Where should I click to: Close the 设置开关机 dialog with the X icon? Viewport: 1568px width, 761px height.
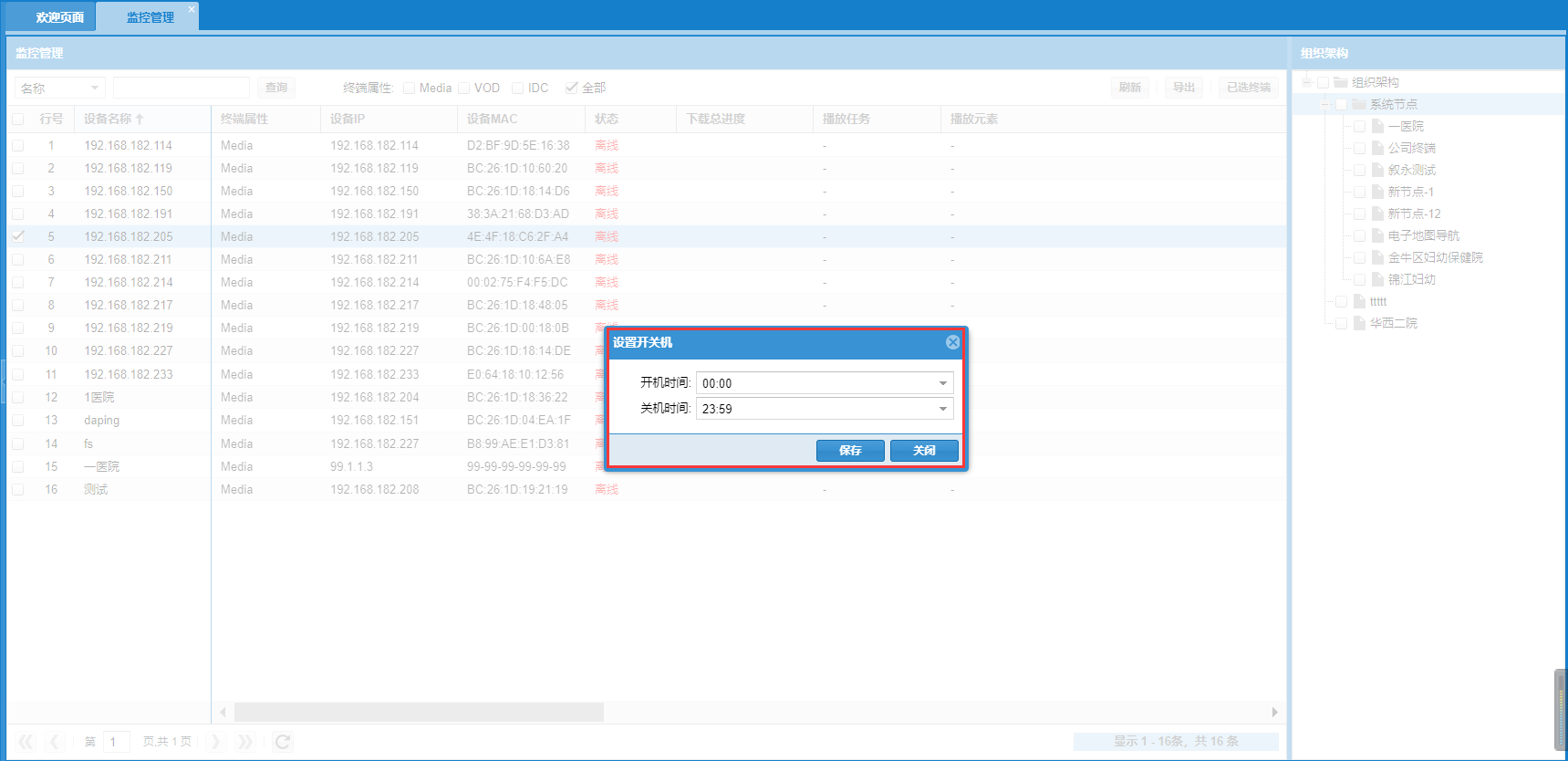pos(952,342)
